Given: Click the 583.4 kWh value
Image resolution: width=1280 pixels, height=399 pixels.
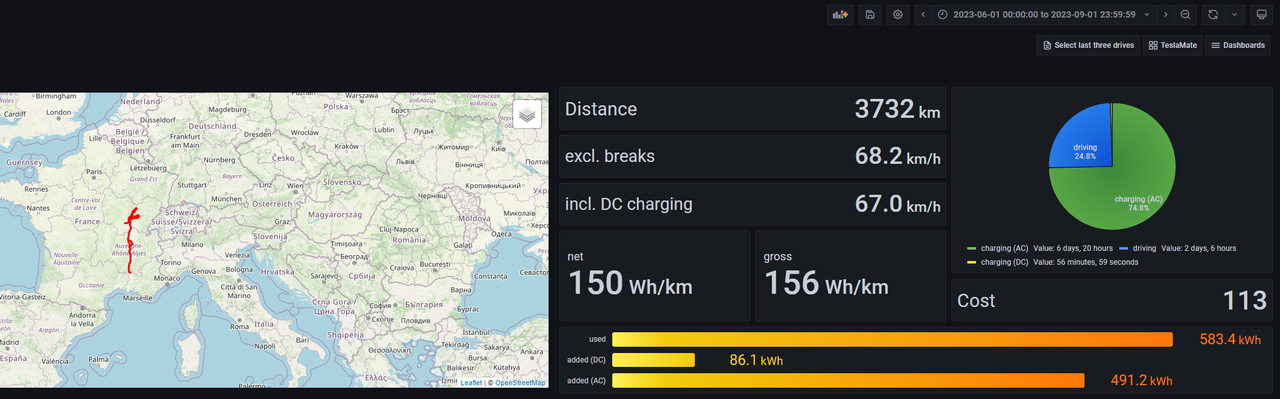Looking at the screenshot, I should coord(1230,340).
